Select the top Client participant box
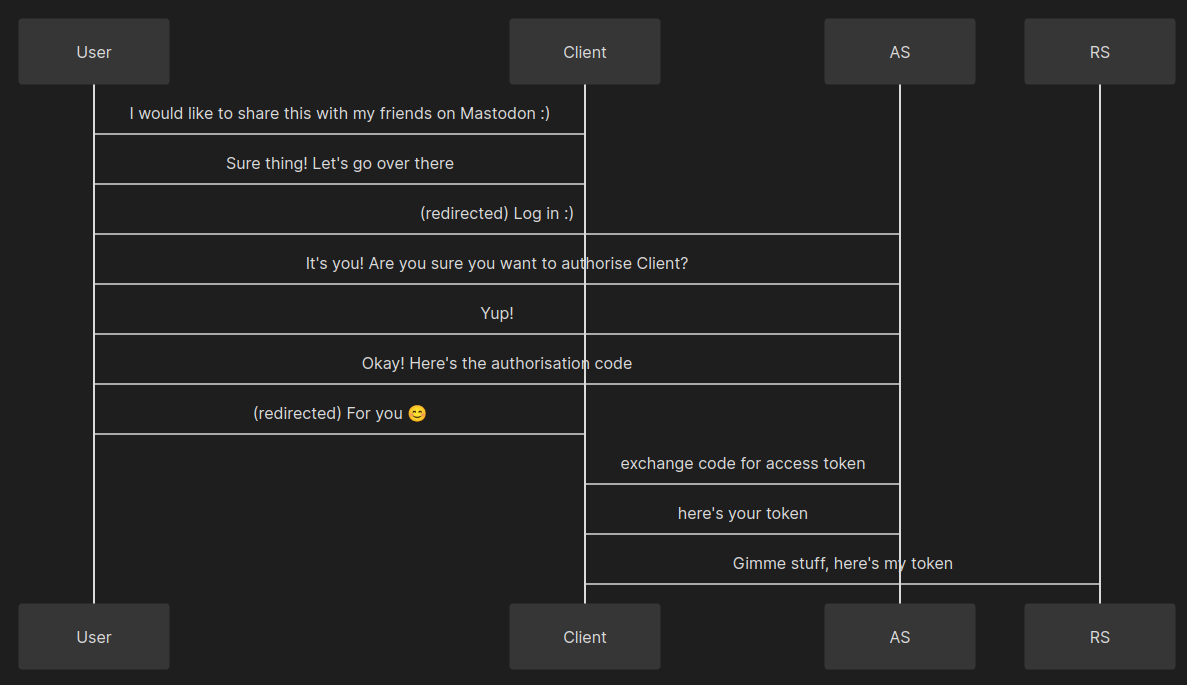The height and width of the screenshot is (685, 1187). [x=585, y=52]
